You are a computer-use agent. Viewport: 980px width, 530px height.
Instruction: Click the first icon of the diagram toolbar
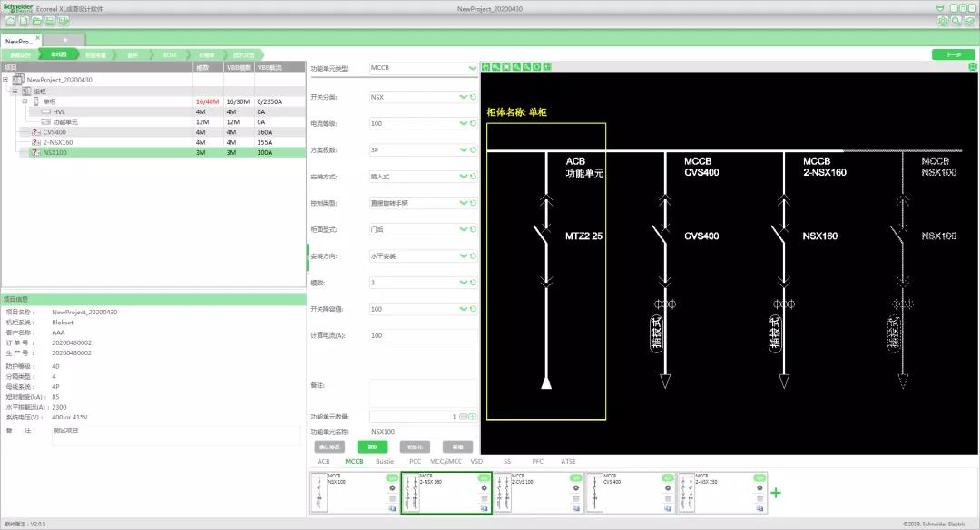coord(486,67)
